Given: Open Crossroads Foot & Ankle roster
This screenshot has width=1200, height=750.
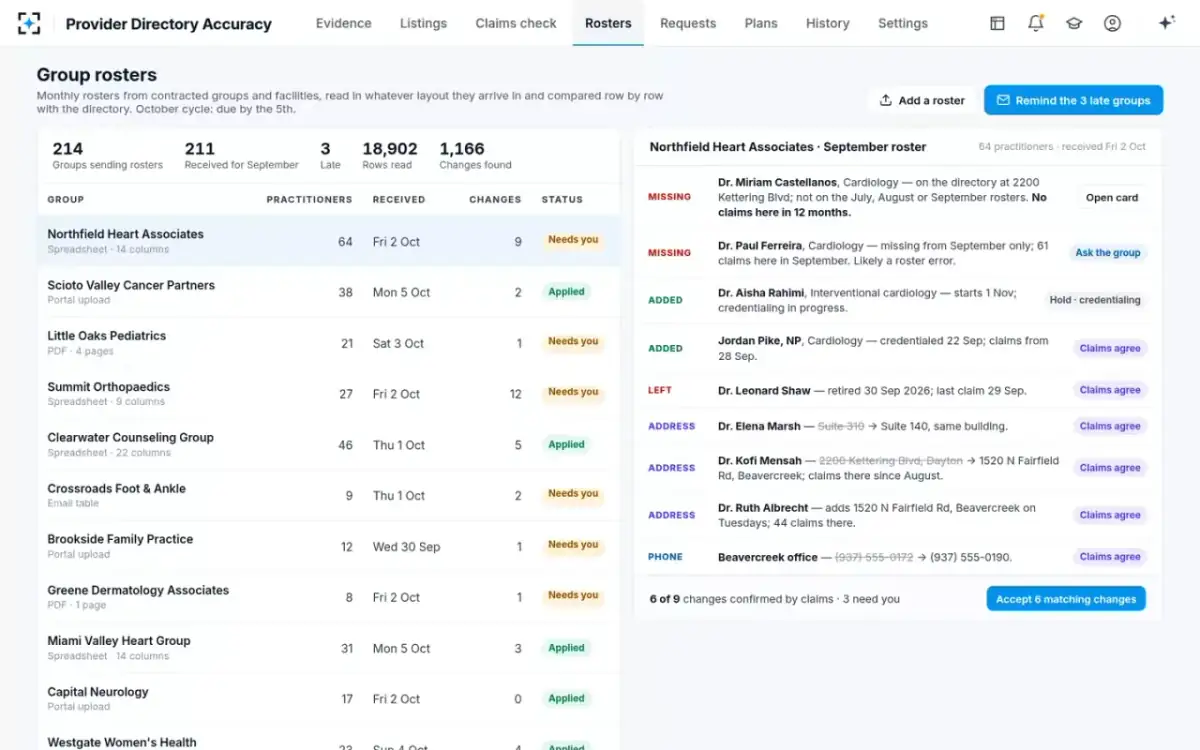Looking at the screenshot, I should pyautogui.click(x=329, y=496).
